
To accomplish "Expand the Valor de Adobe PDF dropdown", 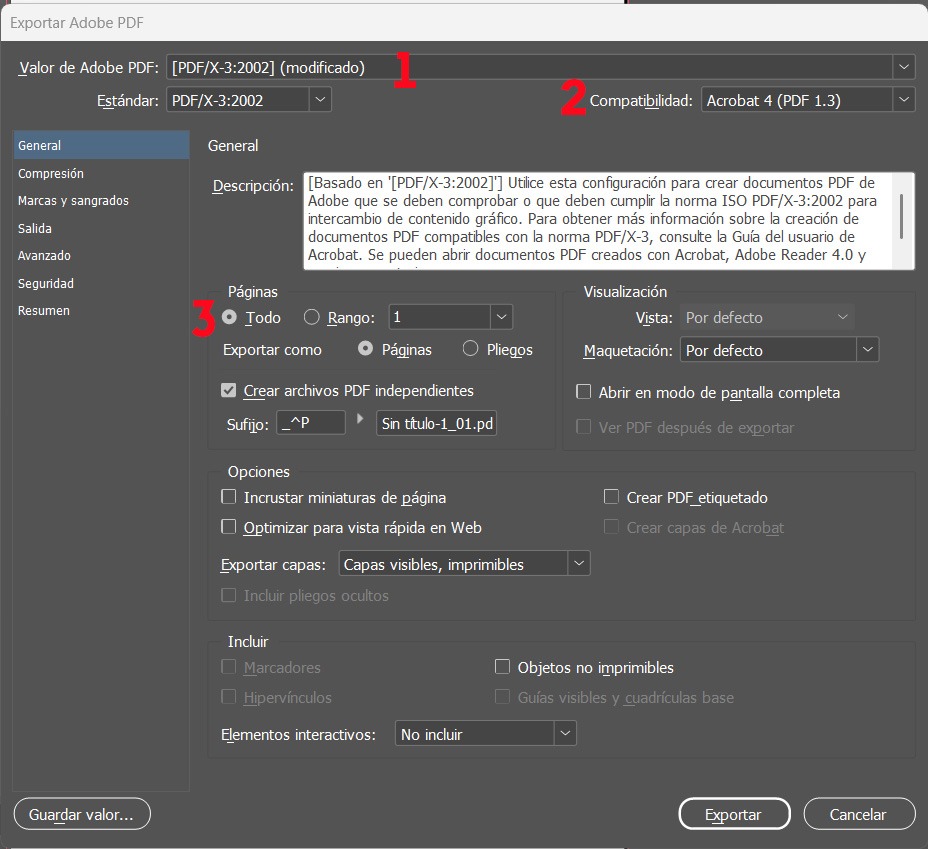I will point(904,67).
